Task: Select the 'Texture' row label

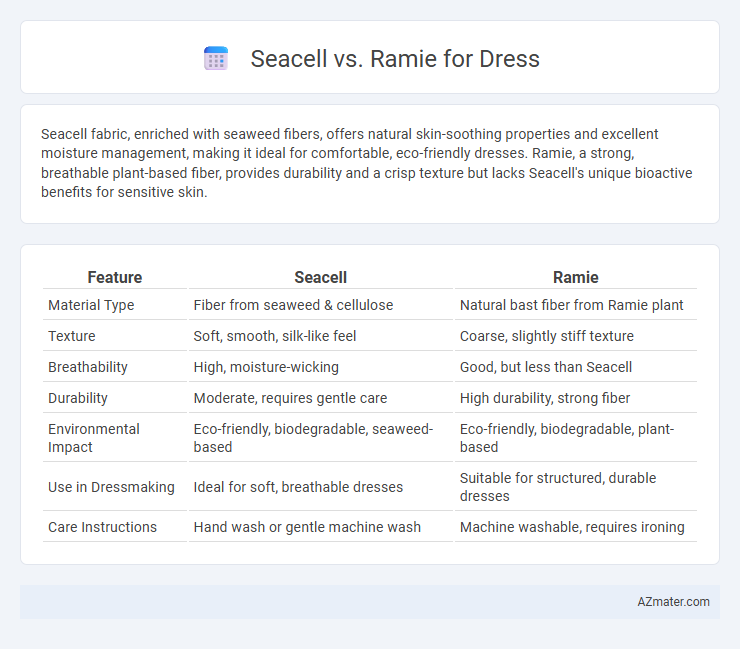Action: 72,336
